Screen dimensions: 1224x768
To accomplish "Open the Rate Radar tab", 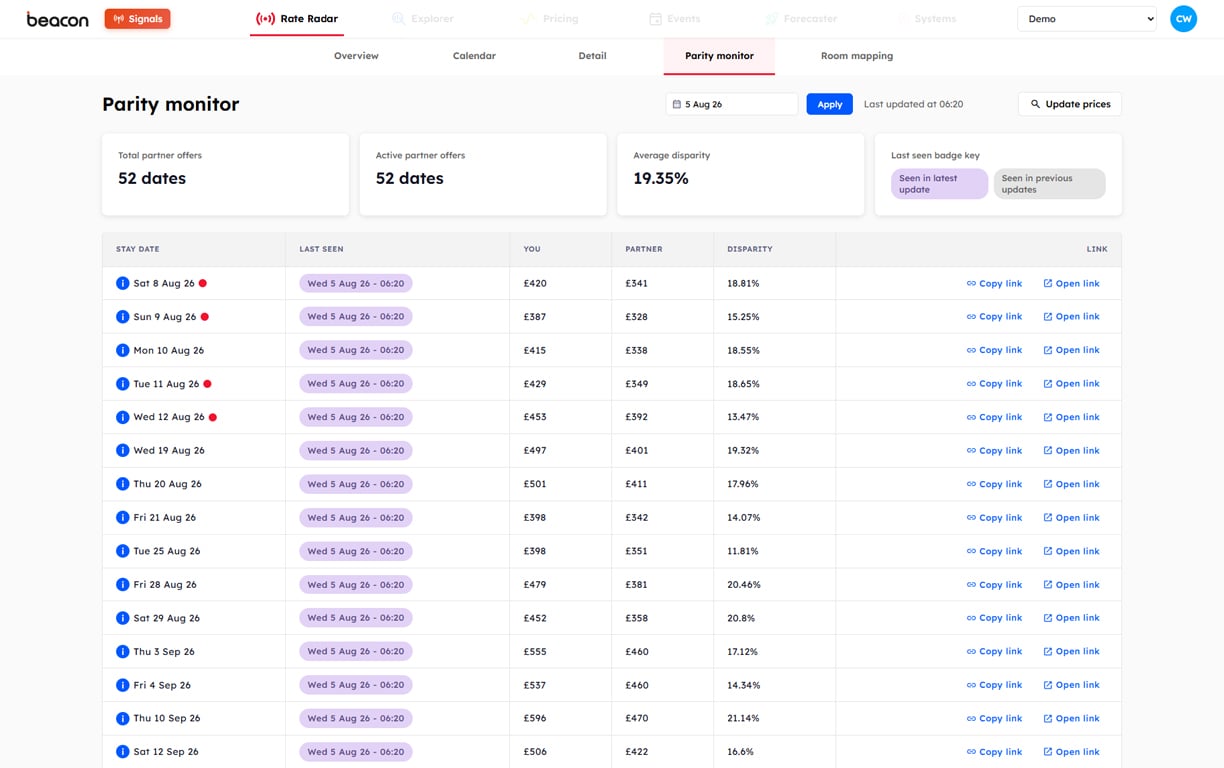I will 297,19.
